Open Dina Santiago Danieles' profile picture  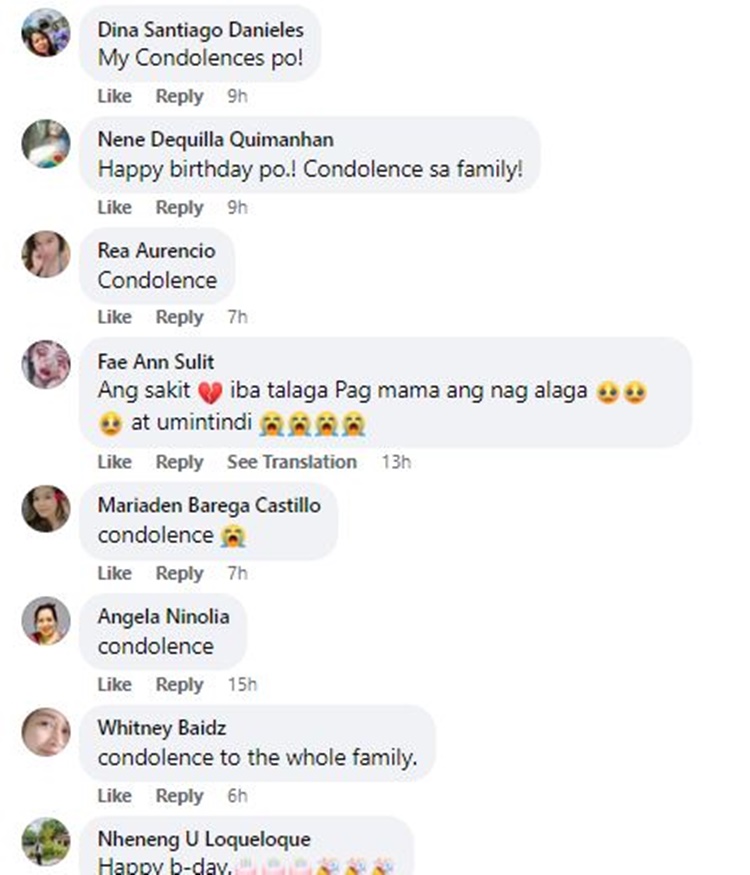coord(46,33)
